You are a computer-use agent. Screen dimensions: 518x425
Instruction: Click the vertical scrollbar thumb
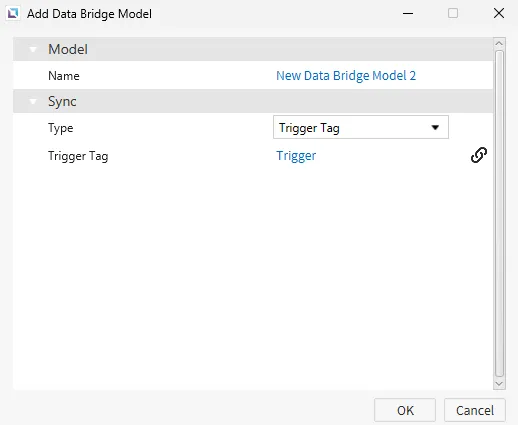[499, 213]
